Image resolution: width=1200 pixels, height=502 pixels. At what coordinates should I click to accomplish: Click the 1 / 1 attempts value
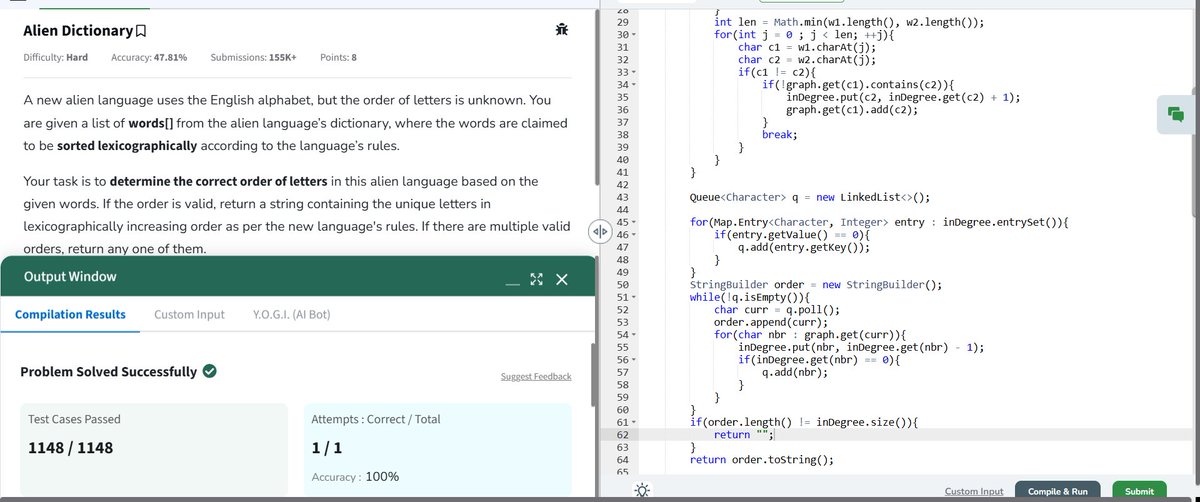[x=327, y=447]
